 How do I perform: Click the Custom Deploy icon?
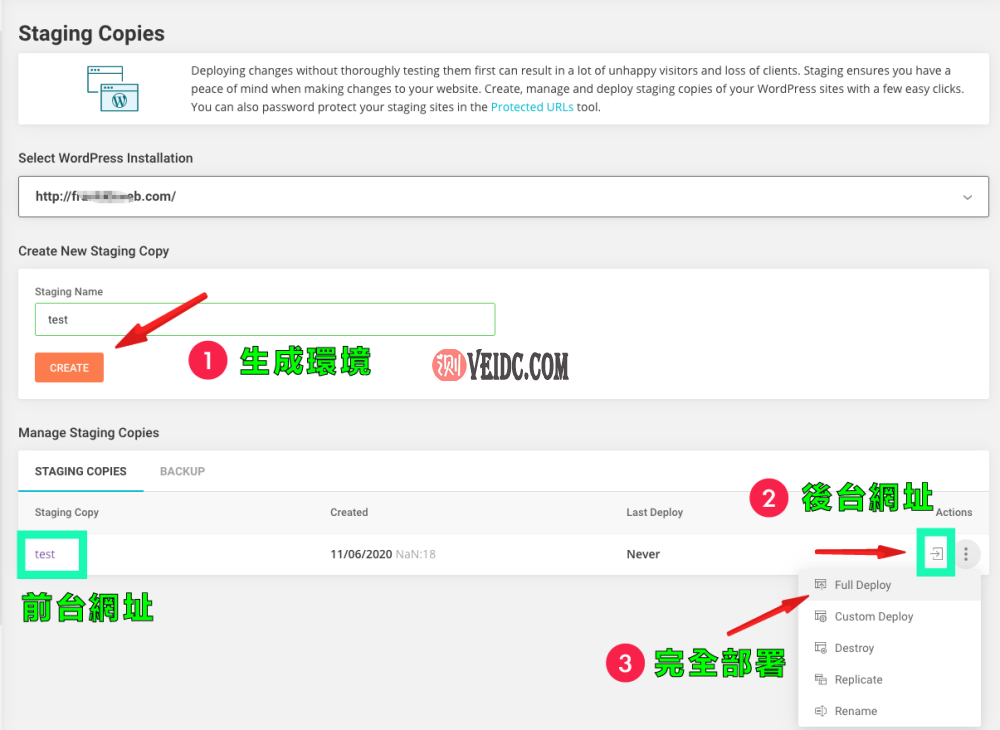coord(819,616)
